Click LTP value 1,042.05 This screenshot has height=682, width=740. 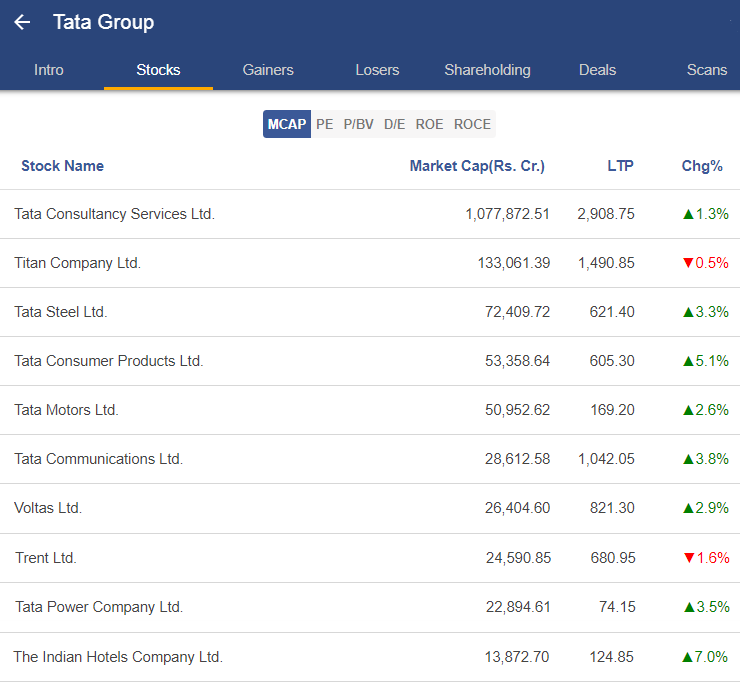[x=606, y=459]
